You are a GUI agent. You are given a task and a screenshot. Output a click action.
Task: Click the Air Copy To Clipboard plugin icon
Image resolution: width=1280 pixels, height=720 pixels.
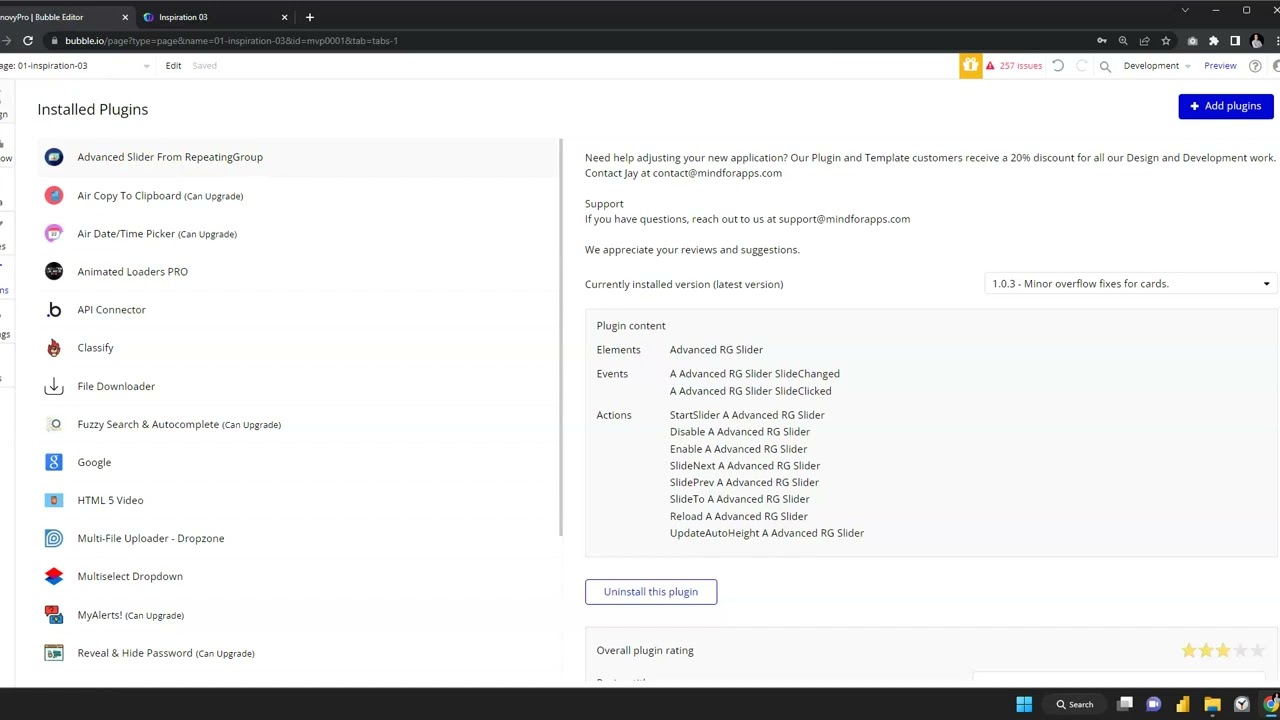pyautogui.click(x=54, y=196)
